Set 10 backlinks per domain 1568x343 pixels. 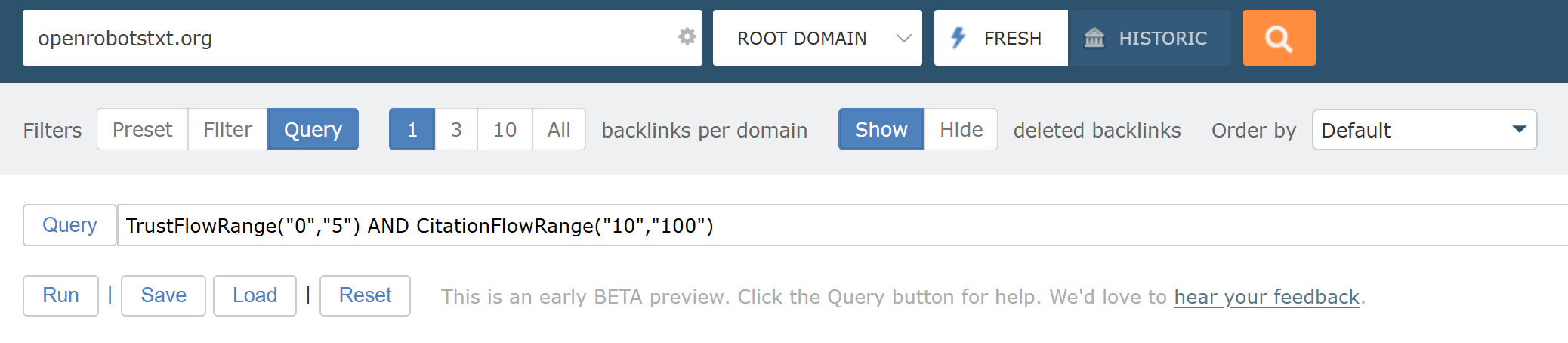tap(505, 130)
